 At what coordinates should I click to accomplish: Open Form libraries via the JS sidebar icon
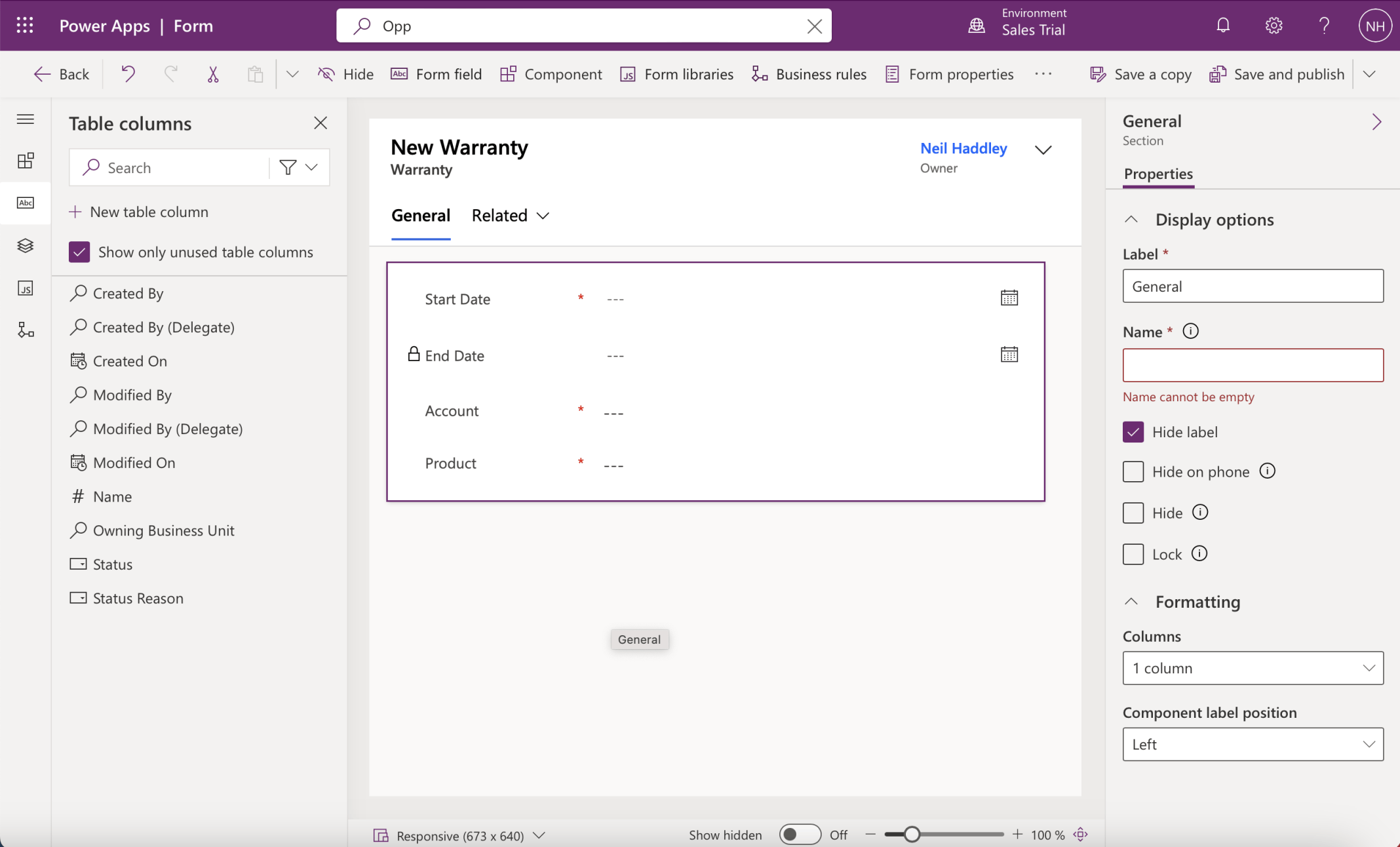[25, 288]
